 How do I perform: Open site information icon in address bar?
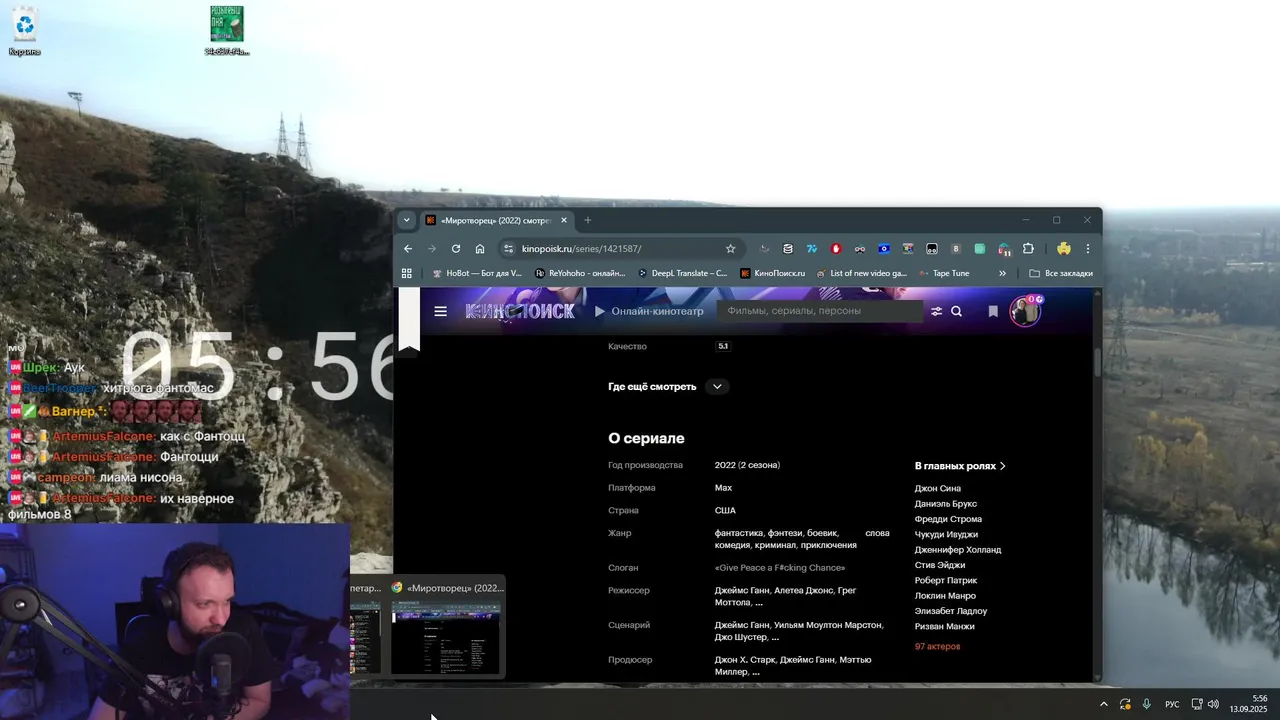[508, 249]
